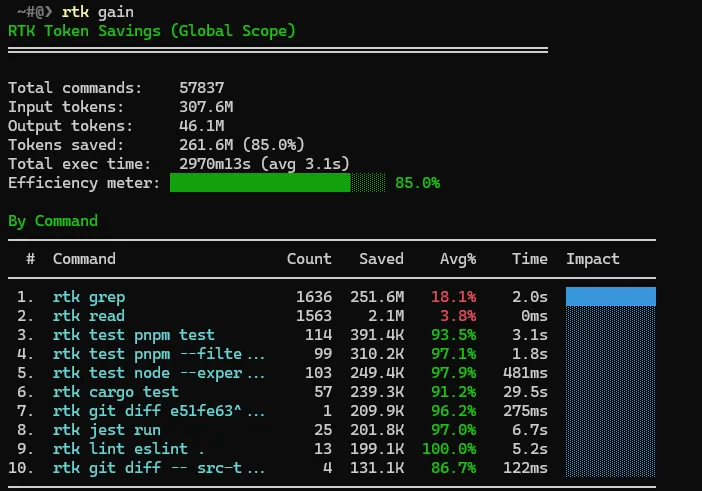Click the 'Saved' column header
Viewport: 702px width, 491px height.
coord(381,259)
